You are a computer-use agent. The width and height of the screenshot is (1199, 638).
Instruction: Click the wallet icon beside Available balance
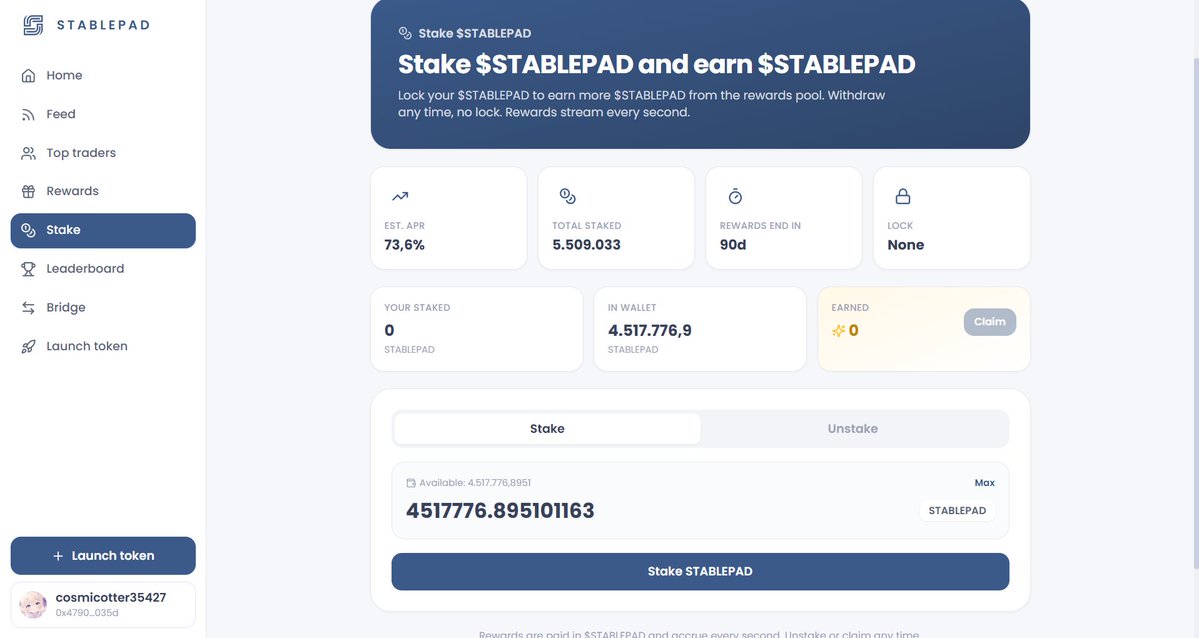point(411,483)
